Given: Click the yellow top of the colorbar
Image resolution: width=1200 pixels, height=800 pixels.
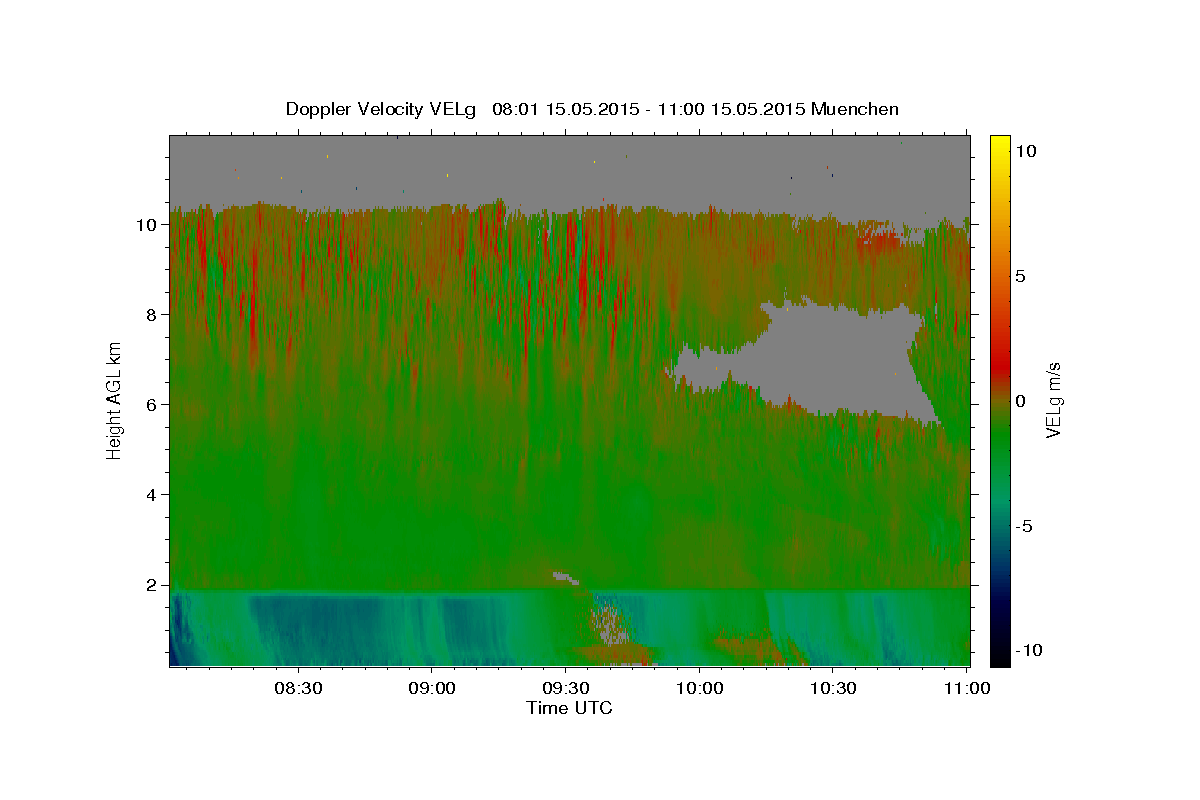Looking at the screenshot, I should 999,142.
